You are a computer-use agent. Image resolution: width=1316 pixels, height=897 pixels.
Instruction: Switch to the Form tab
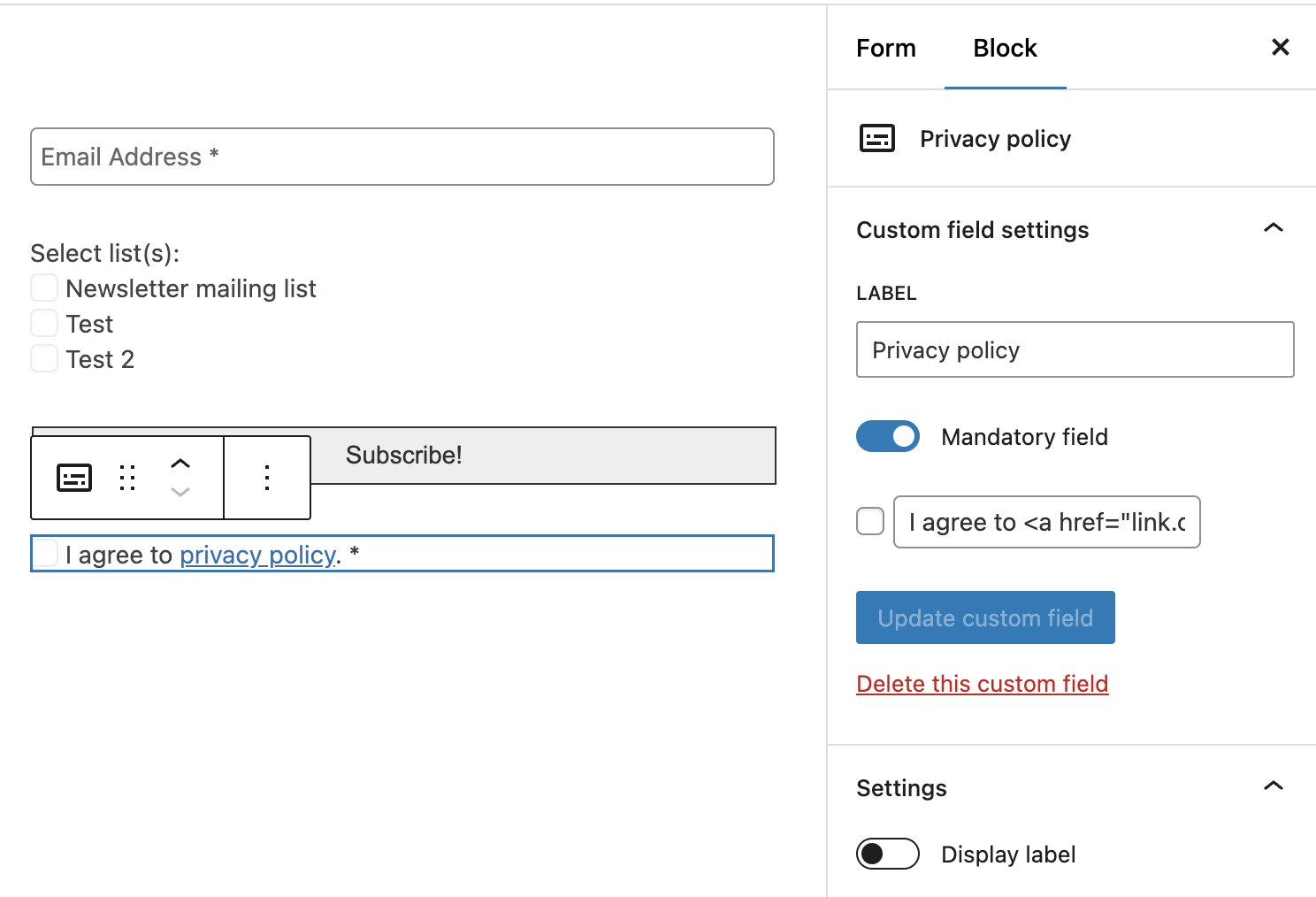tap(886, 49)
